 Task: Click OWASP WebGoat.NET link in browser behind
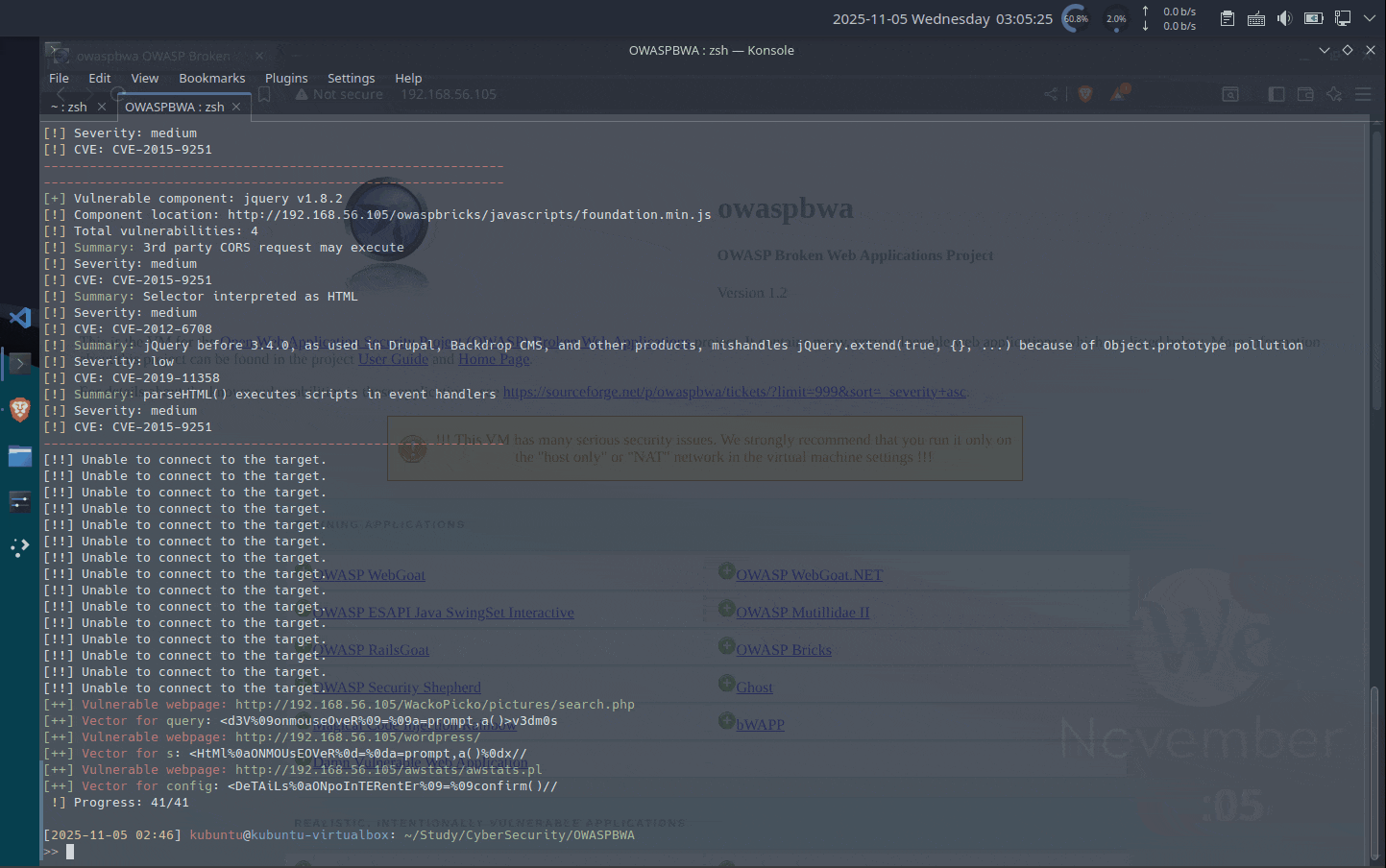point(809,575)
